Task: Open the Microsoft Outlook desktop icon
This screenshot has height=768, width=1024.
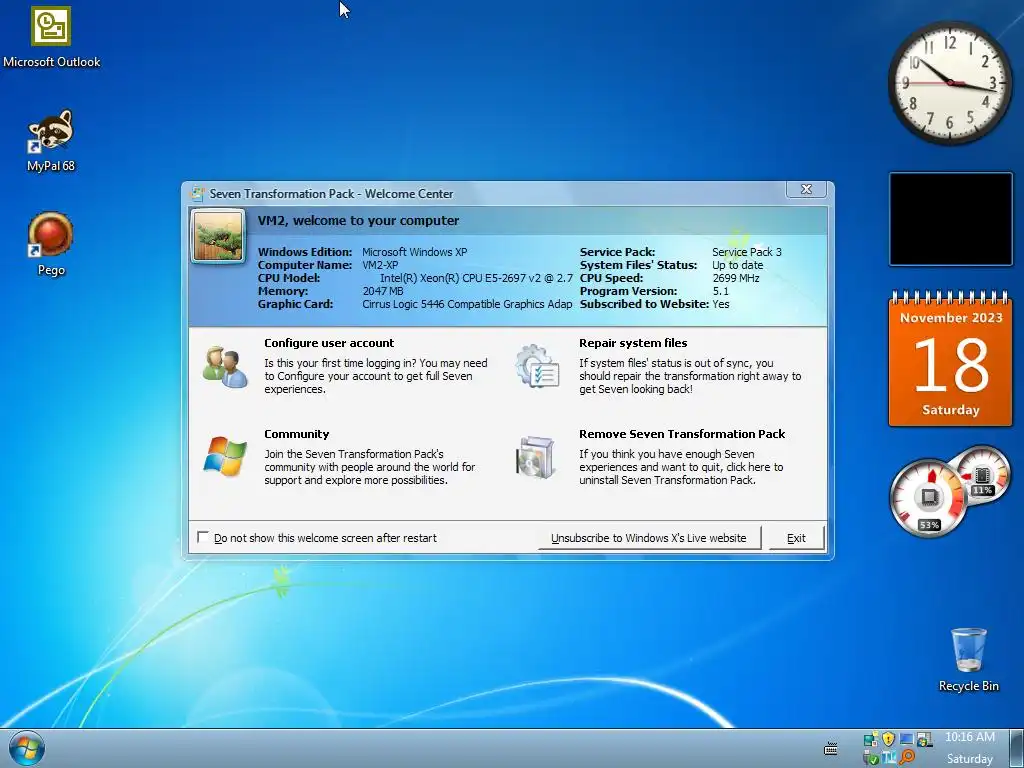Action: pyautogui.click(x=51, y=37)
